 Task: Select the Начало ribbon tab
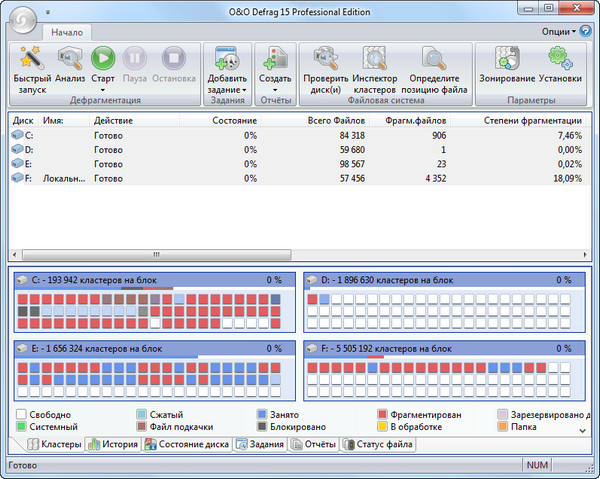pos(68,32)
